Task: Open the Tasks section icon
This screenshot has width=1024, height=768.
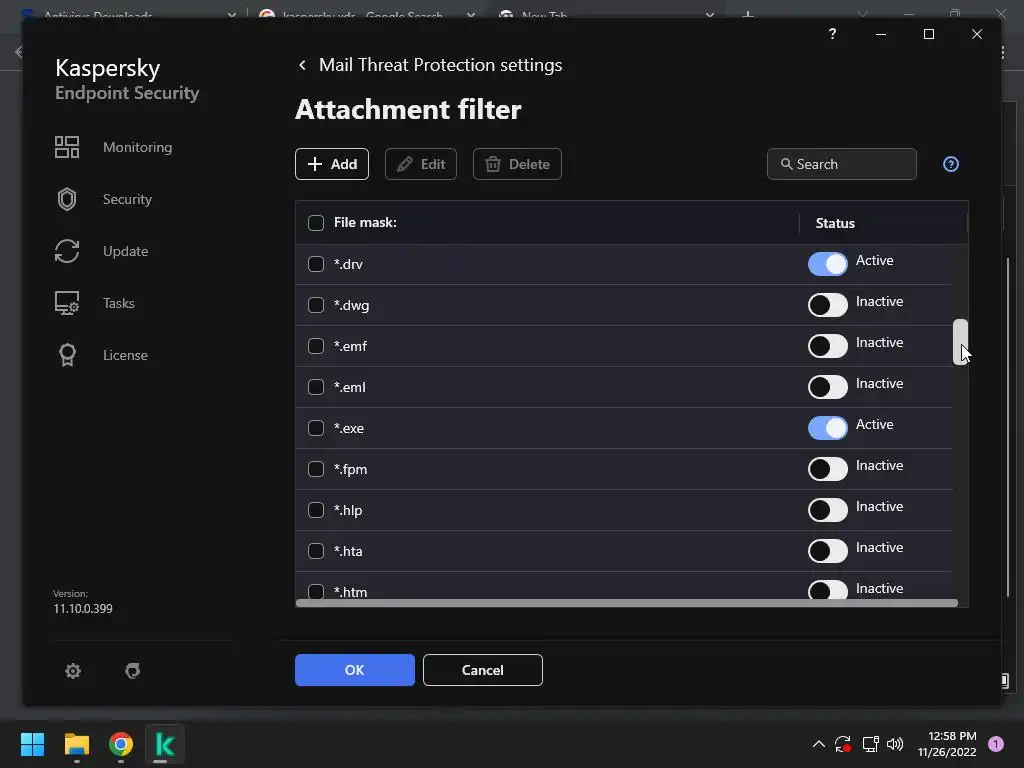Action: pyautogui.click(x=67, y=303)
